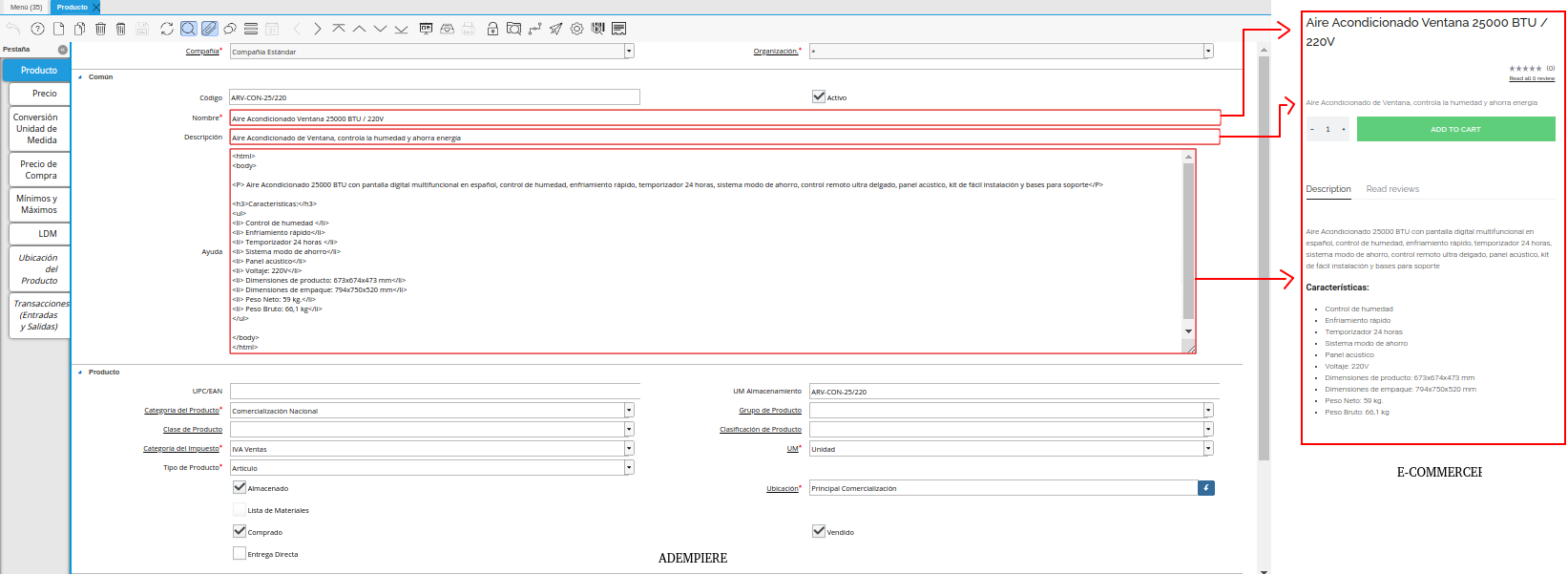Open the Compañía dropdown
This screenshot has width=1568, height=575.
point(629,52)
